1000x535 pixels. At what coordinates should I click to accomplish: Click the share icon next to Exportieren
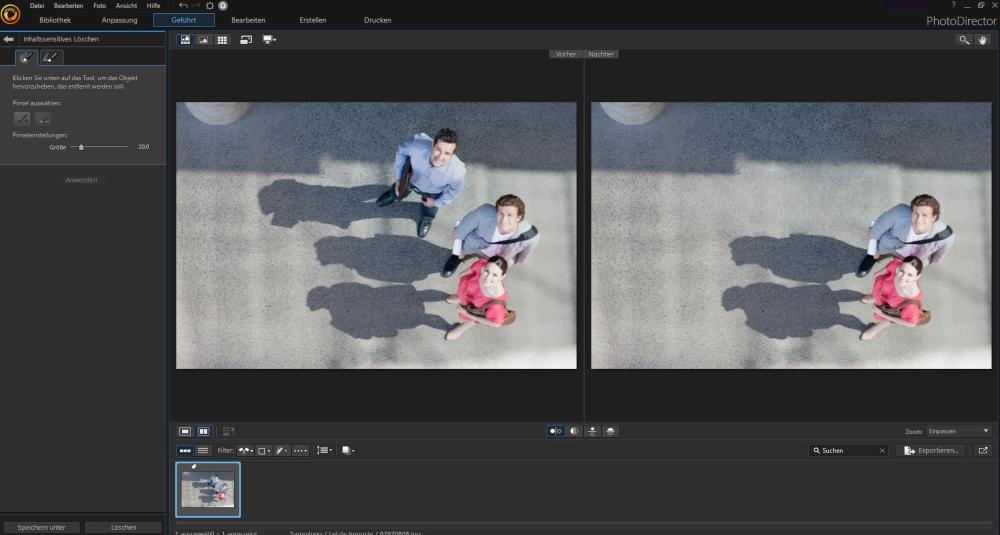point(982,451)
